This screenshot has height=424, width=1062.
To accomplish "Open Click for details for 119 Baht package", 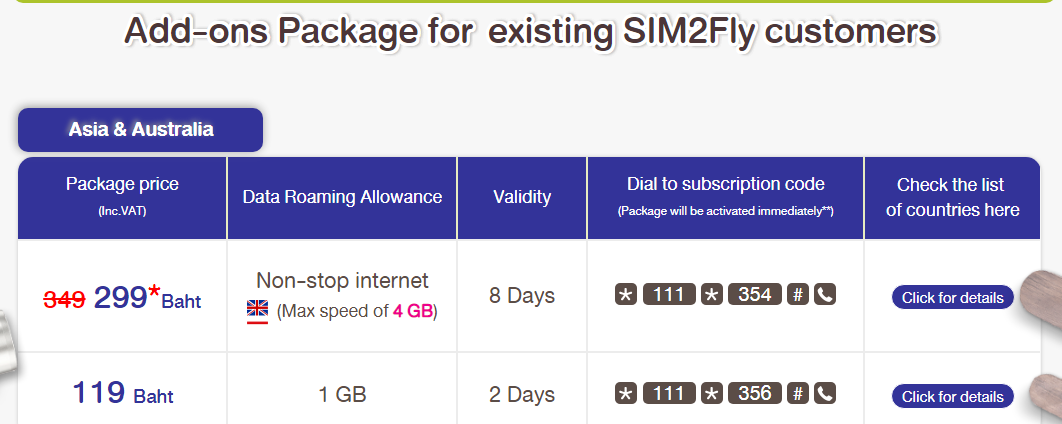I will [952, 396].
